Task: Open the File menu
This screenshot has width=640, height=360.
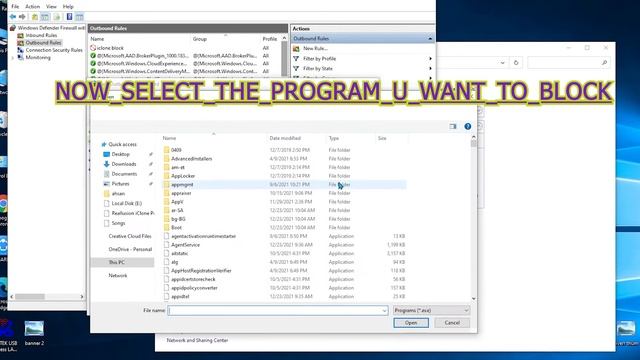Action: coord(15,7)
